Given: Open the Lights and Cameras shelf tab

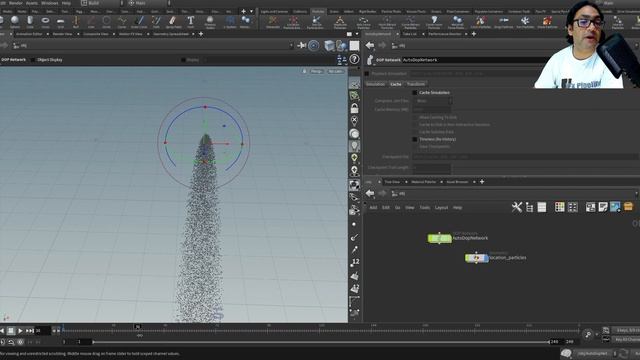Looking at the screenshot, I should point(274,11).
